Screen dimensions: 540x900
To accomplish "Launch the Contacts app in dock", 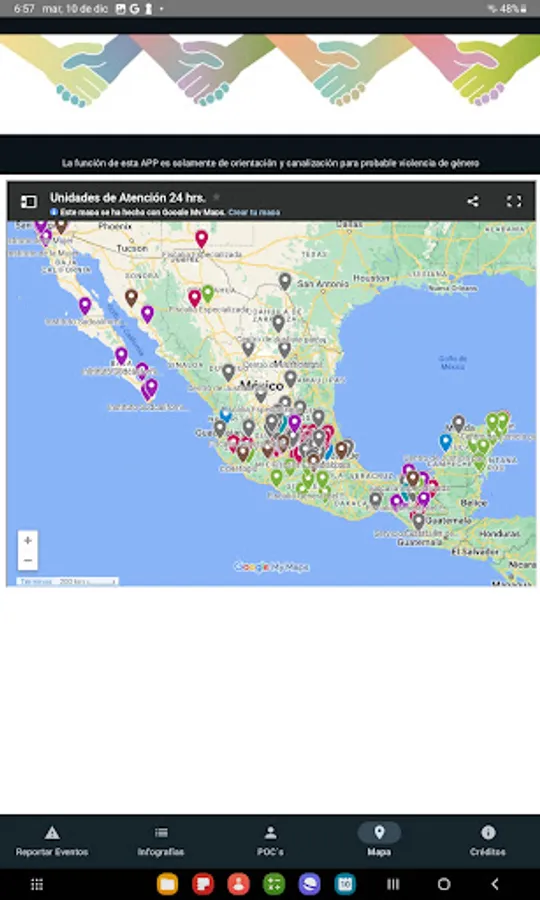I will (x=238, y=884).
